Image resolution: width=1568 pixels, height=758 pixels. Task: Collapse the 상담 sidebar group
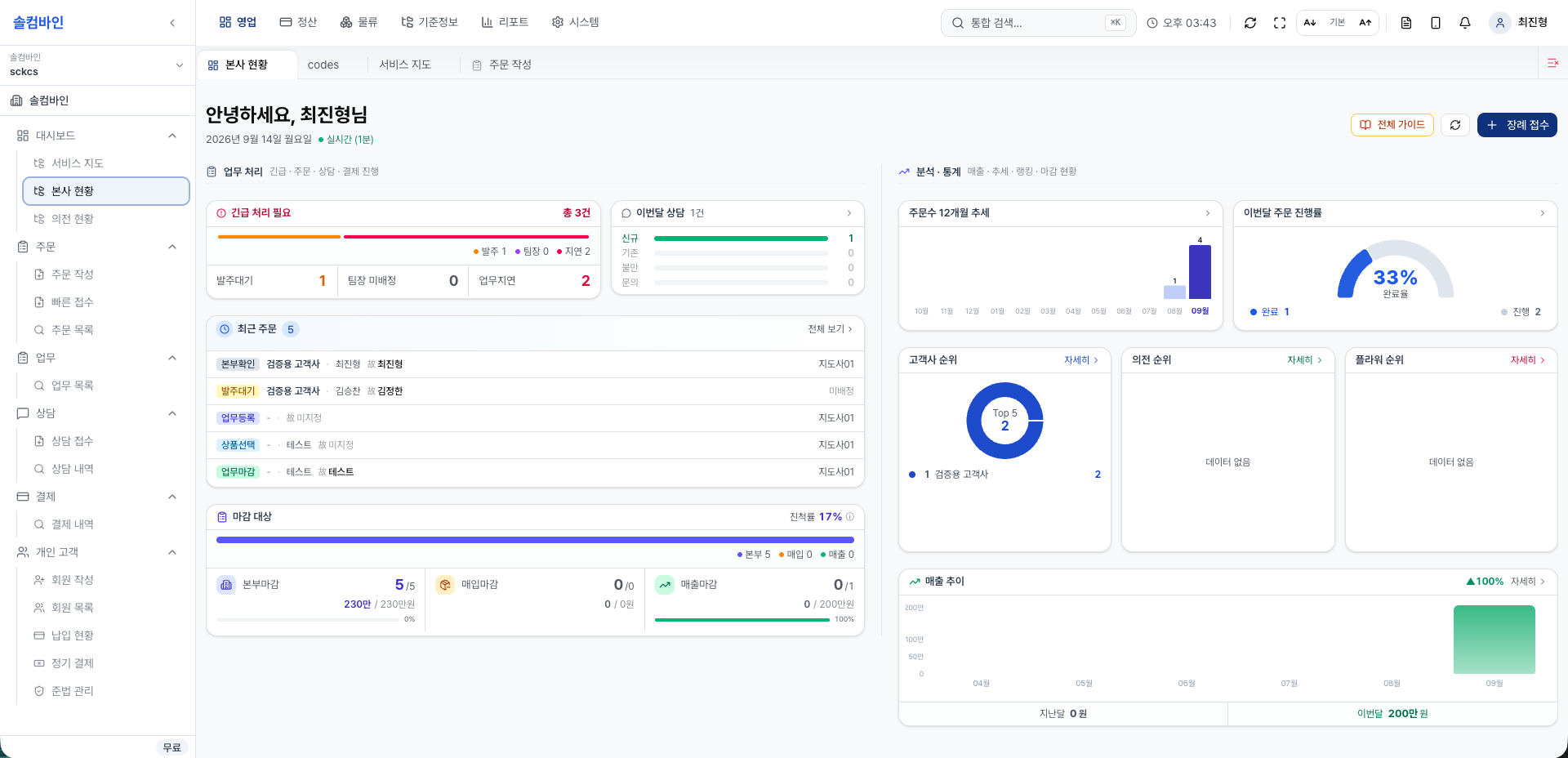coord(172,413)
